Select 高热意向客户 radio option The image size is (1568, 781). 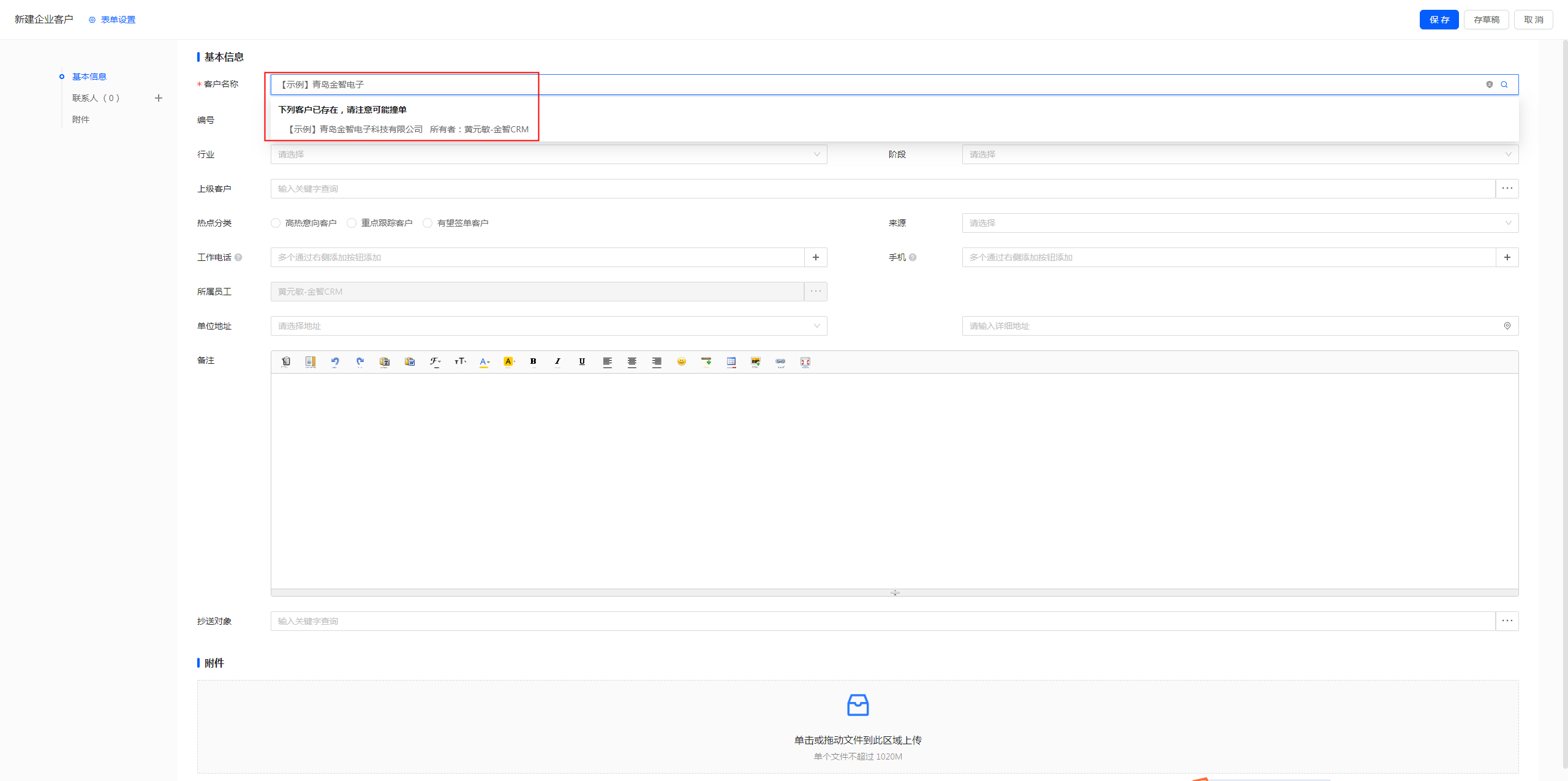tap(276, 223)
